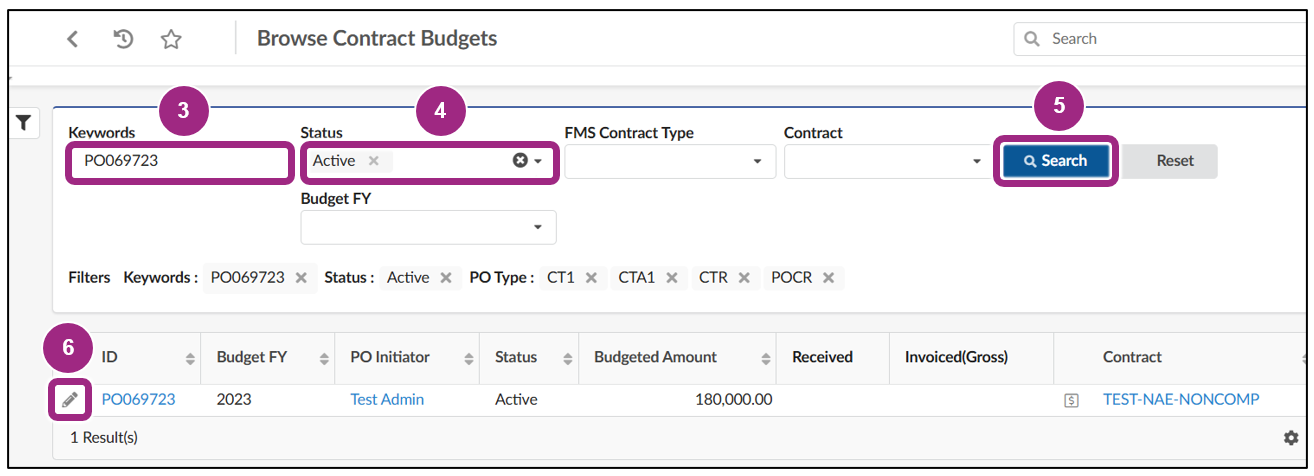Open PO069723 ID link
This screenshot has width=1314, height=476.
tap(138, 399)
